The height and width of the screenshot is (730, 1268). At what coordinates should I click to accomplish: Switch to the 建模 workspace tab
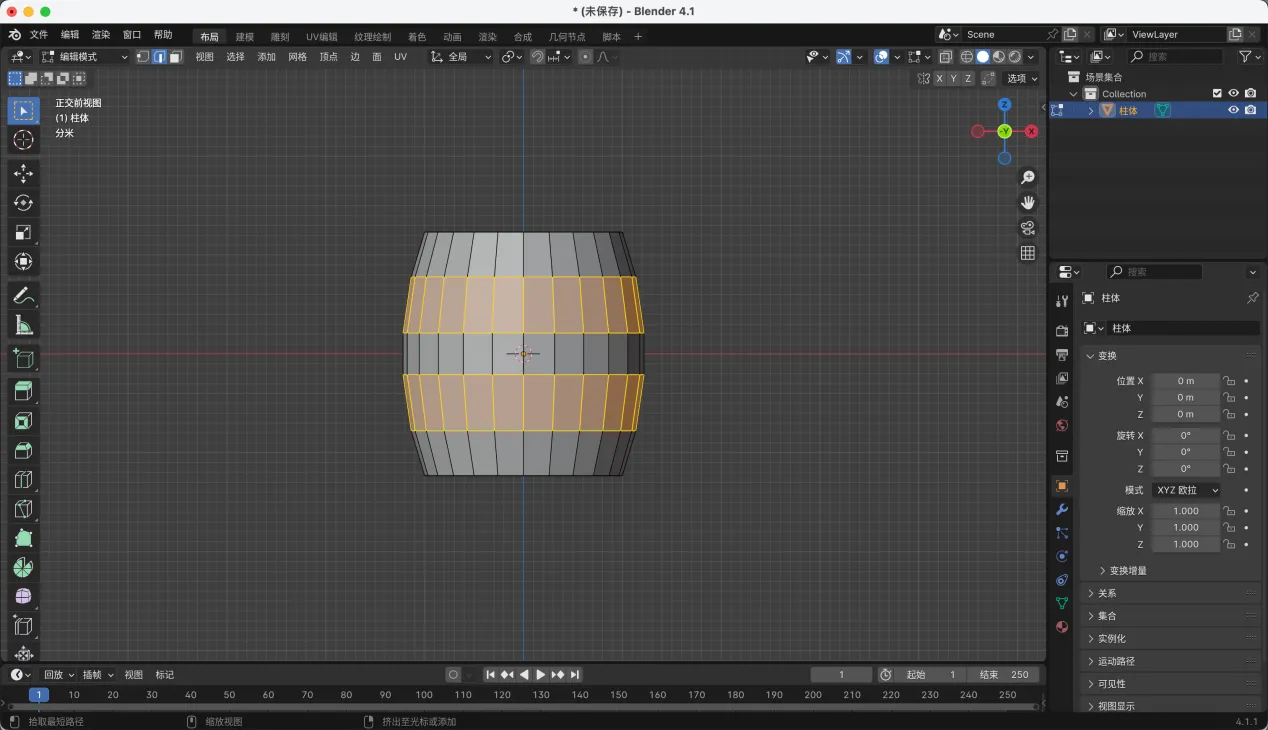(x=245, y=37)
